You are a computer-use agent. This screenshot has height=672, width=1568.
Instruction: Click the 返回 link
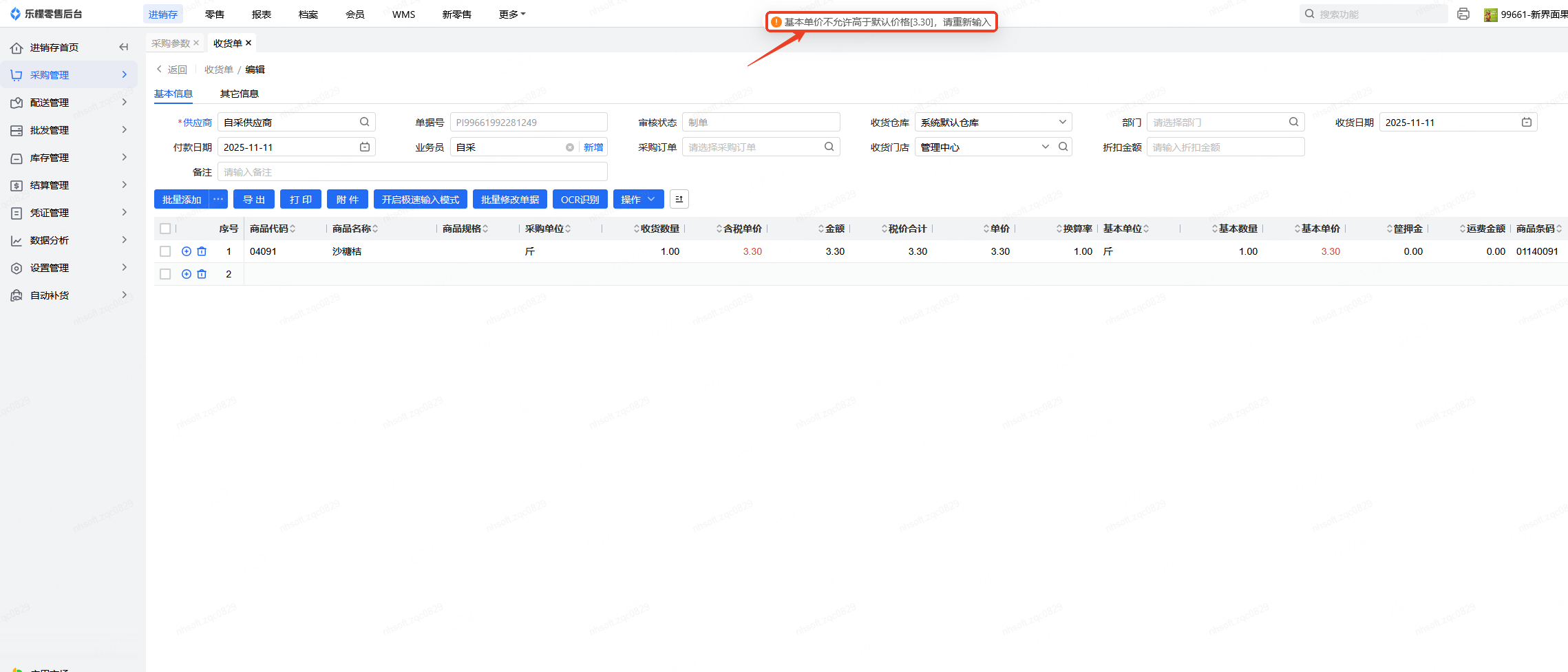point(171,70)
